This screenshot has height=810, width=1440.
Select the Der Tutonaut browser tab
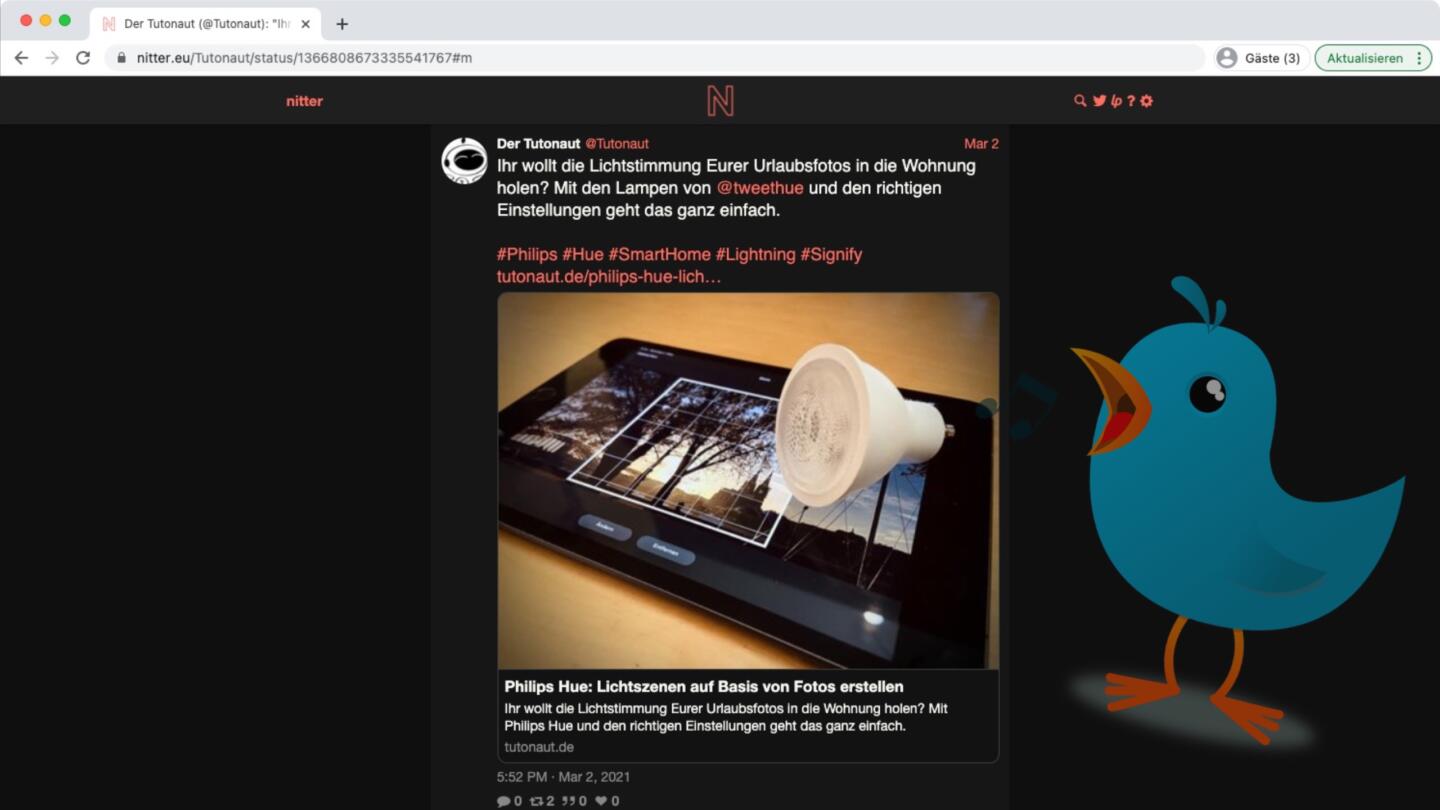205,24
